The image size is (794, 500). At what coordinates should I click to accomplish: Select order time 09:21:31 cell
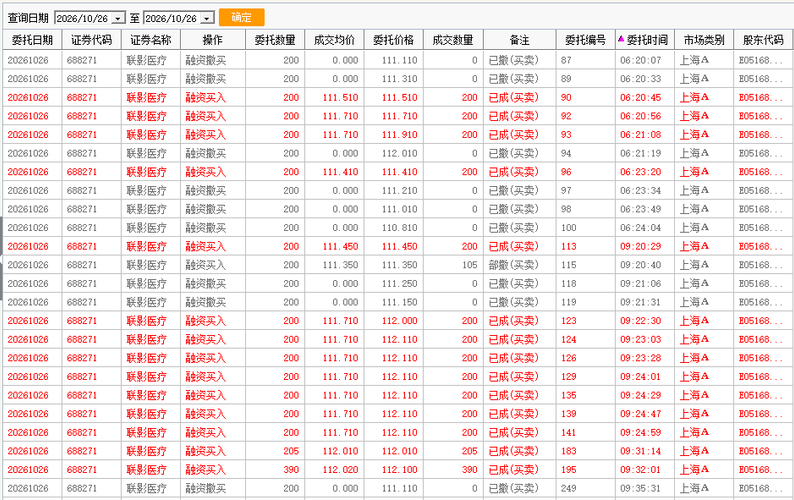[645, 302]
